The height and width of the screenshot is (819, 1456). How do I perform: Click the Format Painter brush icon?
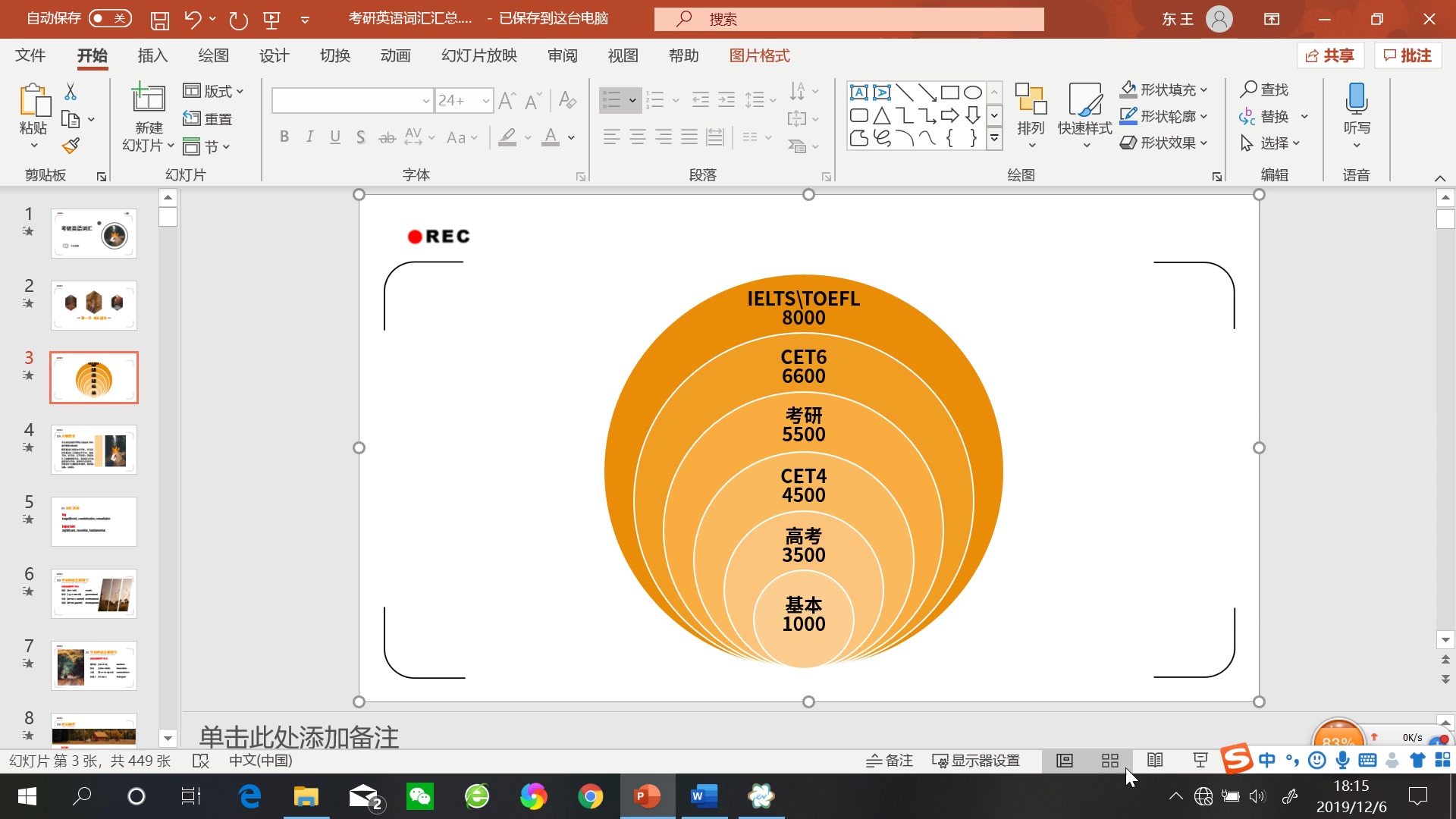(71, 146)
